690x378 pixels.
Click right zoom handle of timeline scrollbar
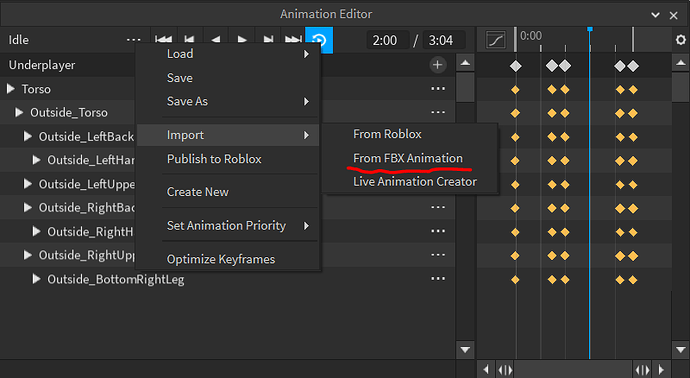point(642,370)
